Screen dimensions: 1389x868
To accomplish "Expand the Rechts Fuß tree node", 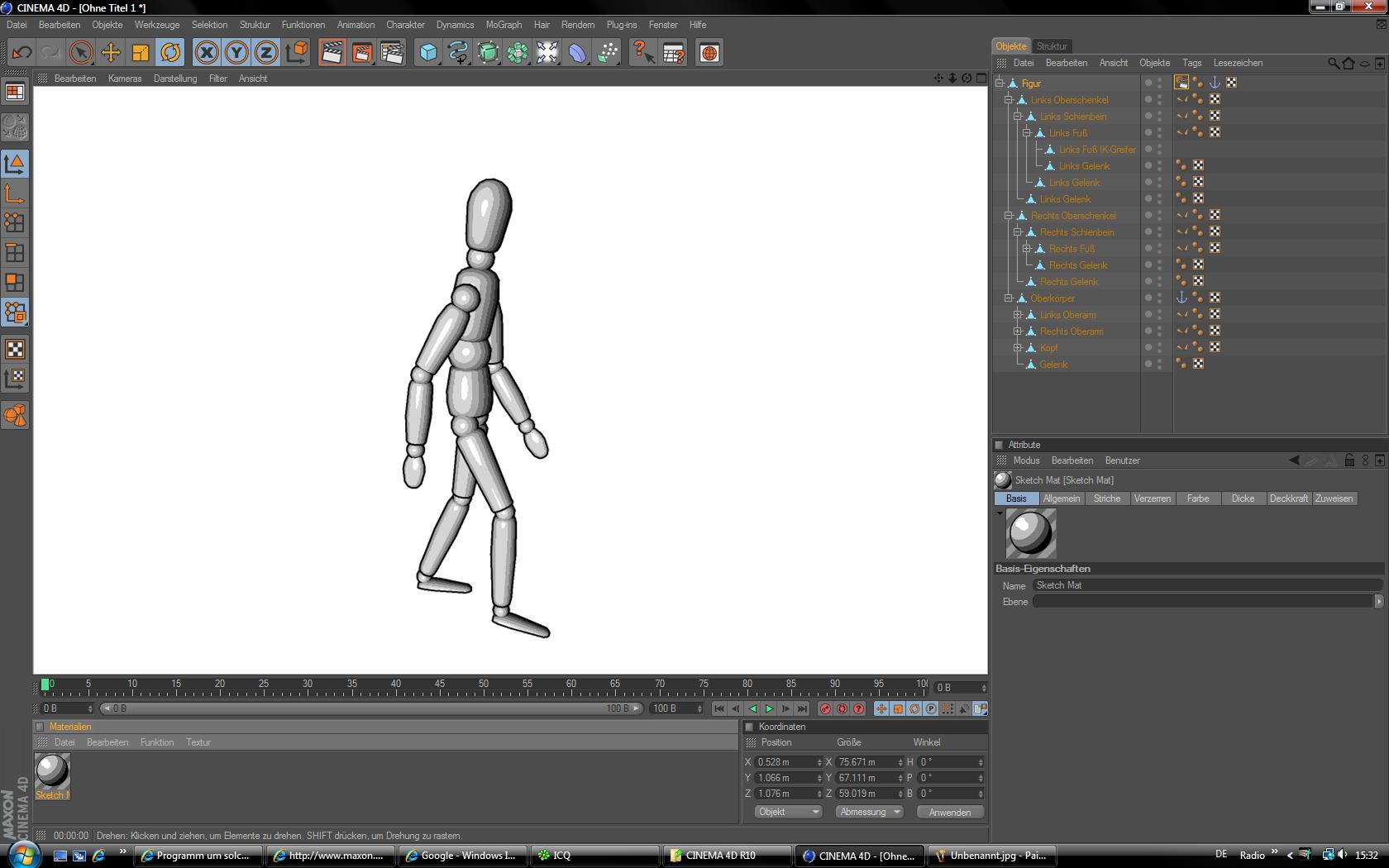I will tap(1027, 249).
